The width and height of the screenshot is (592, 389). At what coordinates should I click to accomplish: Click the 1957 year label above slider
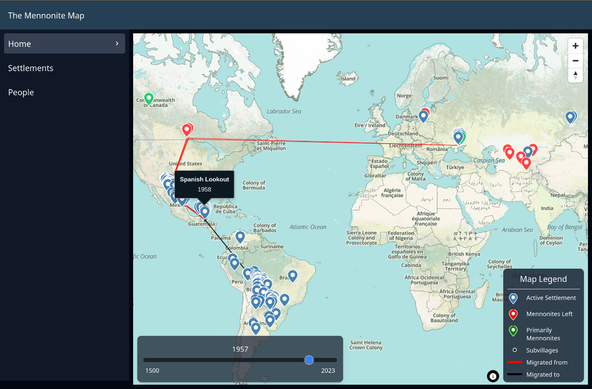pos(240,349)
